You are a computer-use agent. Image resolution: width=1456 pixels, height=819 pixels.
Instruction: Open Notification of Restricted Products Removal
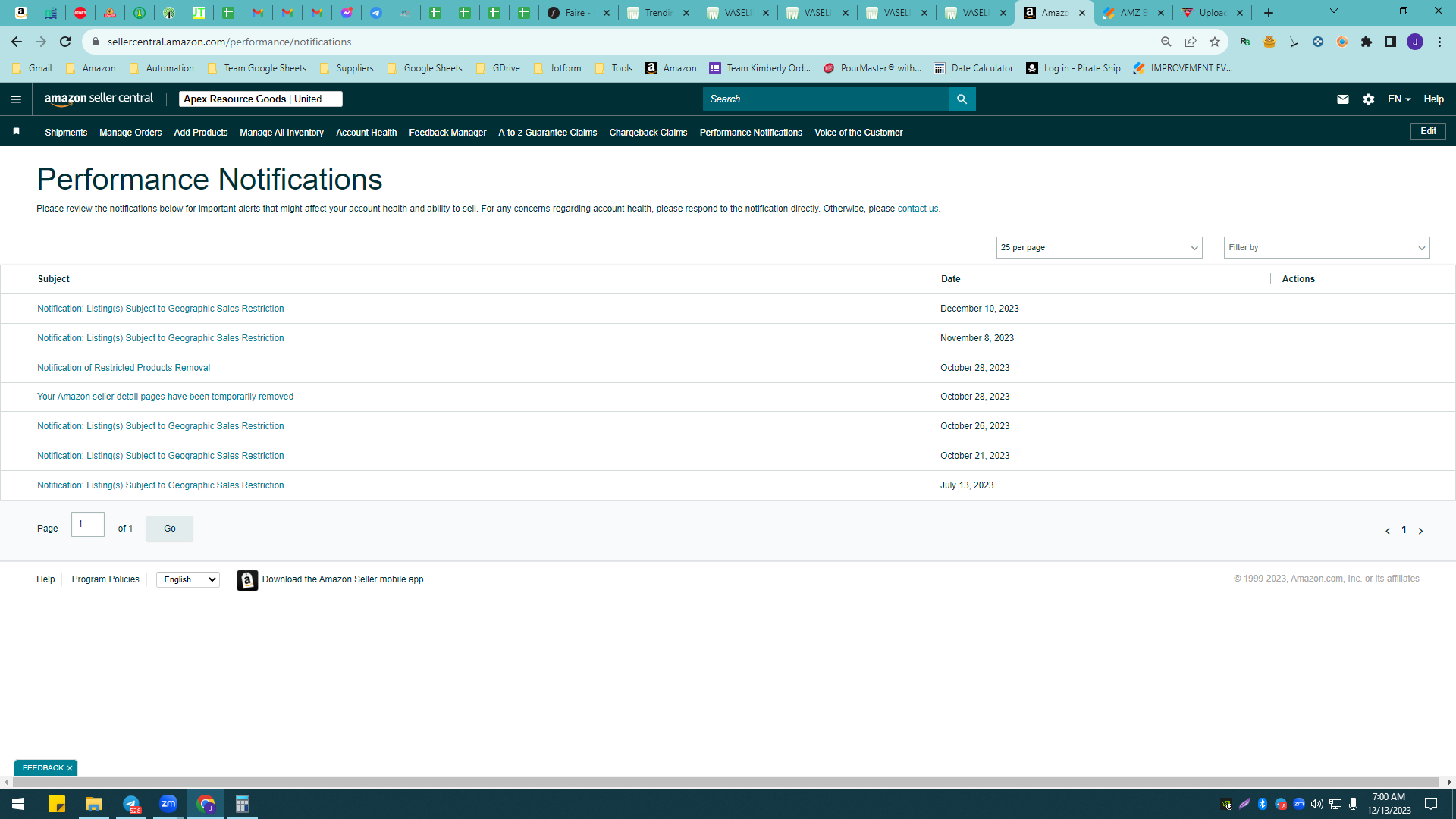[124, 369]
